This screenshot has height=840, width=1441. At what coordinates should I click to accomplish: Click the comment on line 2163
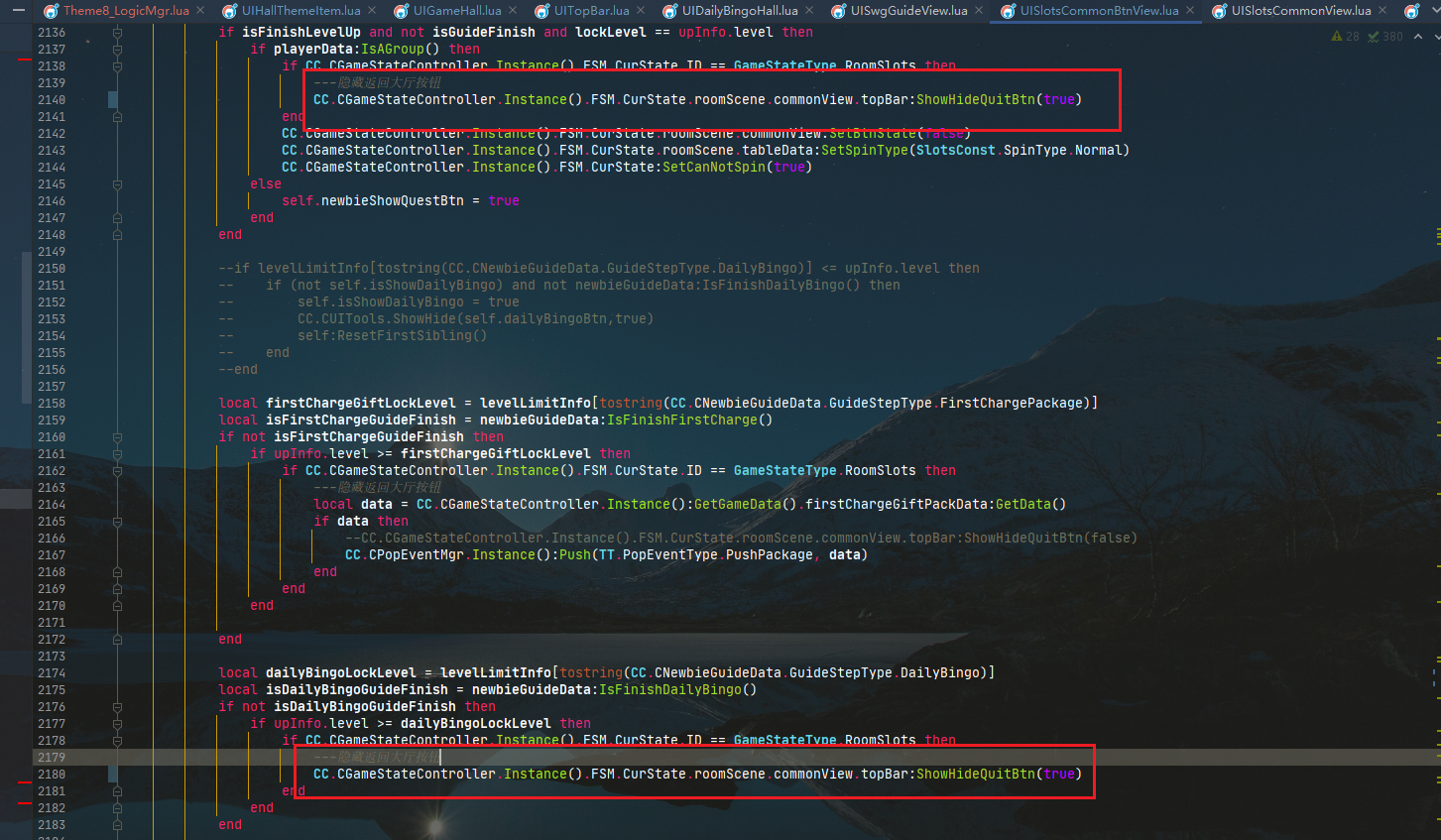pos(377,488)
